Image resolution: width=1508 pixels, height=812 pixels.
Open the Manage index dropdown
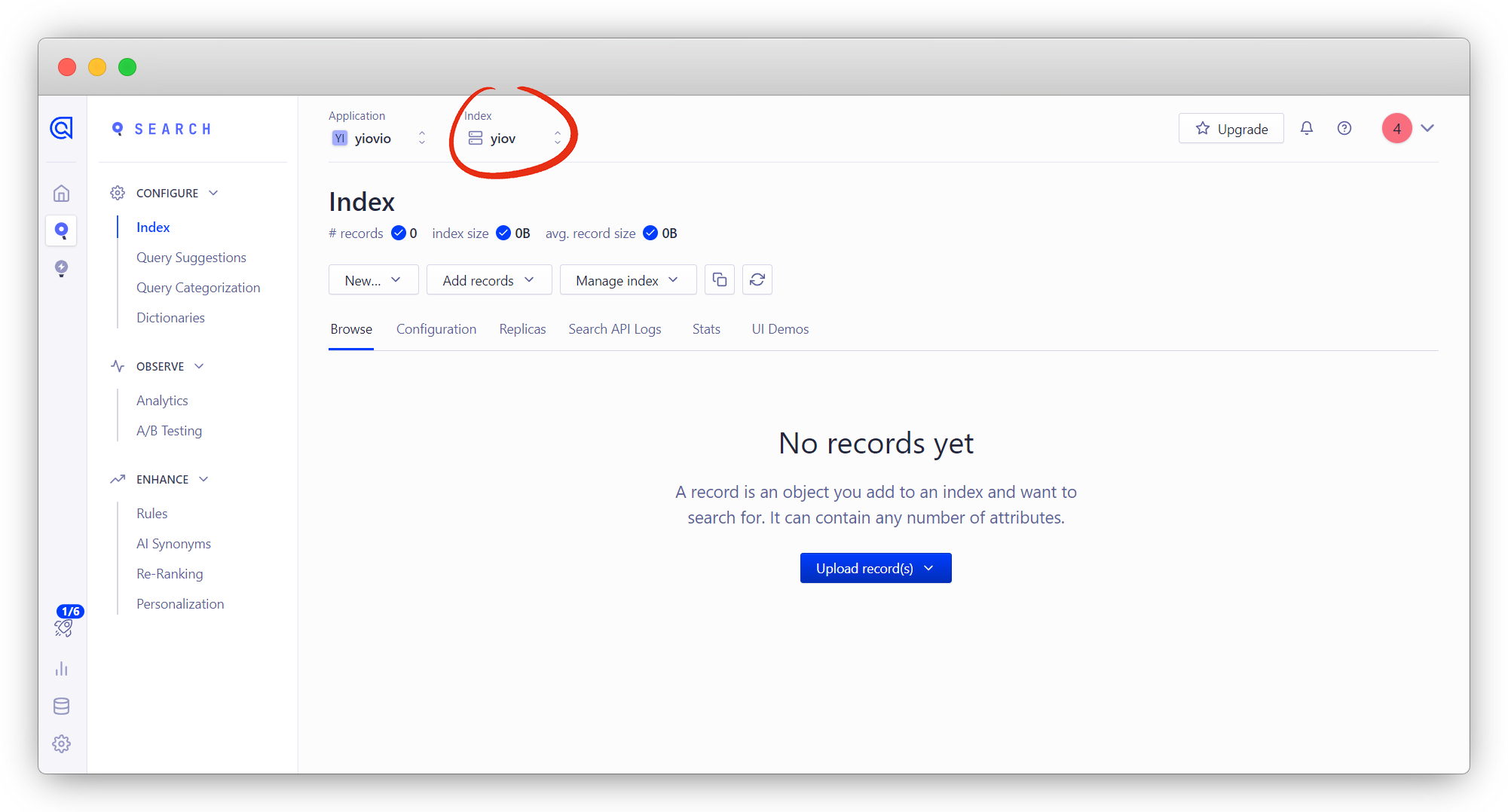click(x=628, y=279)
